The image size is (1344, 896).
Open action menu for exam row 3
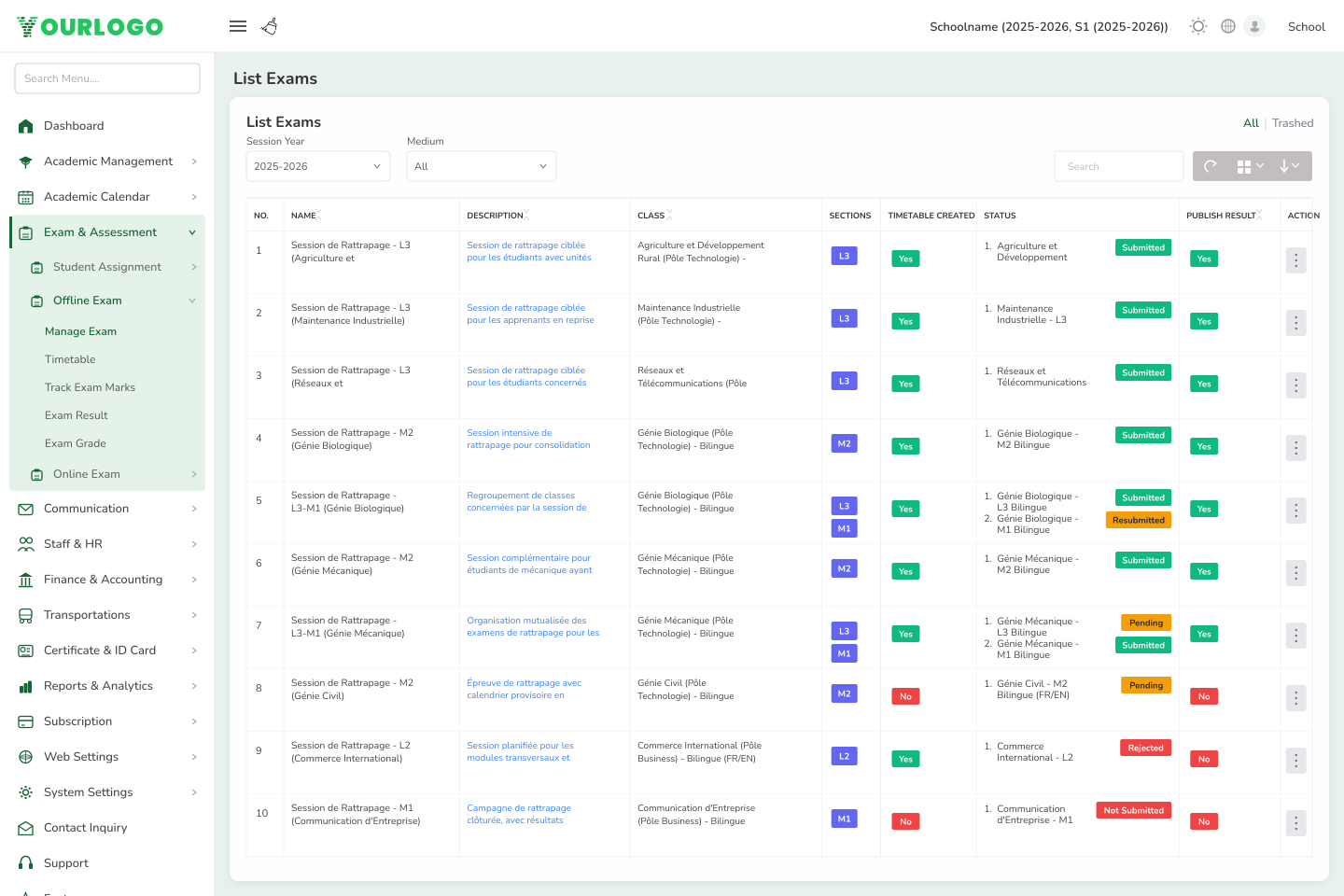point(1295,385)
